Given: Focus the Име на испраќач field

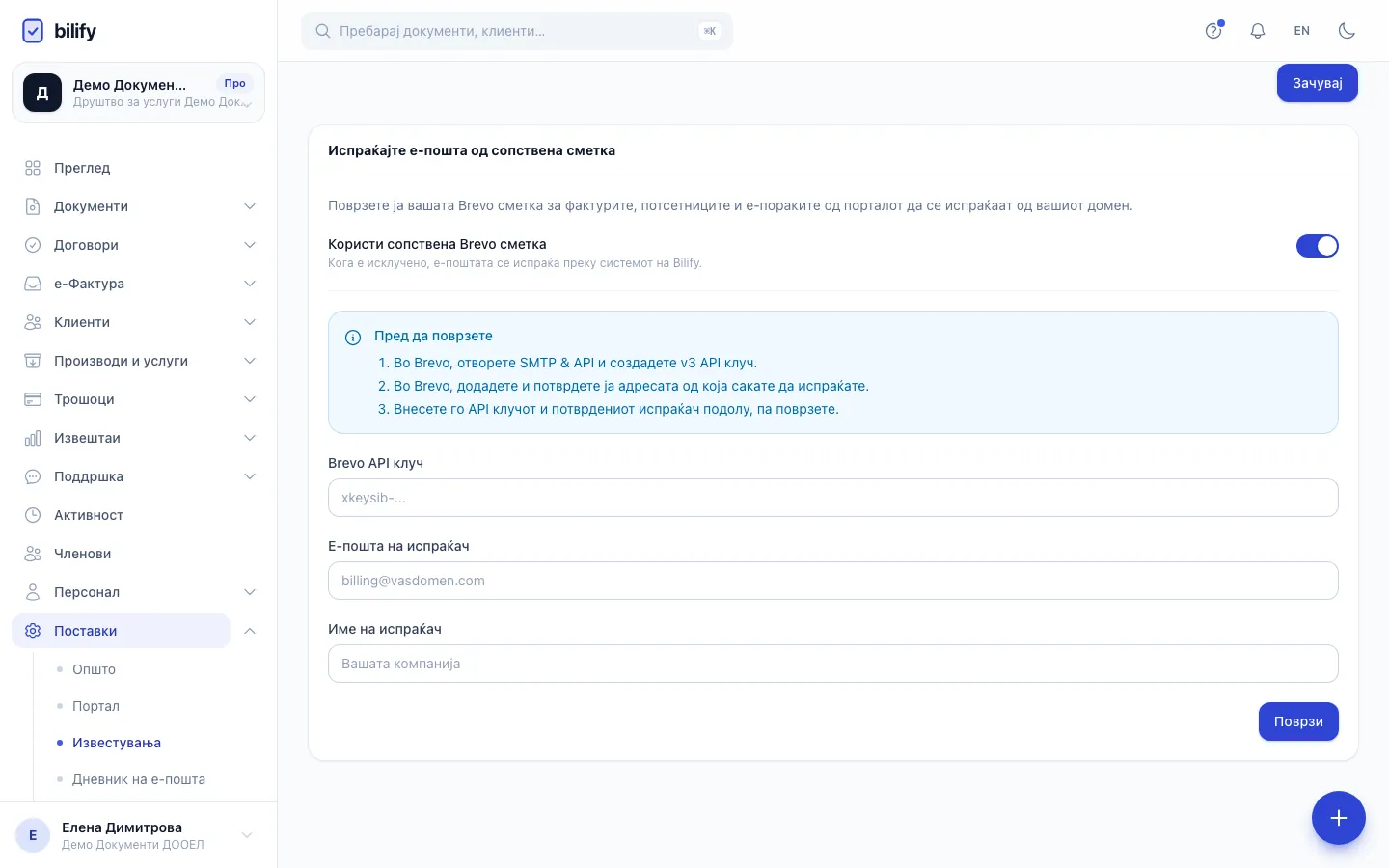Looking at the screenshot, I should click(x=833, y=664).
